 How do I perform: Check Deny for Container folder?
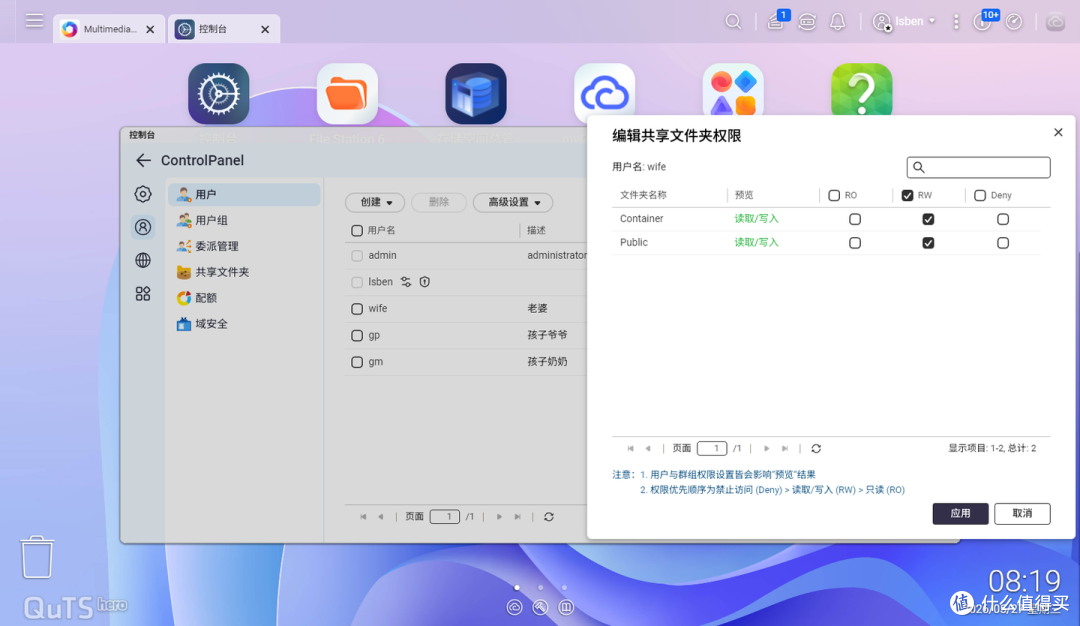tap(1003, 219)
